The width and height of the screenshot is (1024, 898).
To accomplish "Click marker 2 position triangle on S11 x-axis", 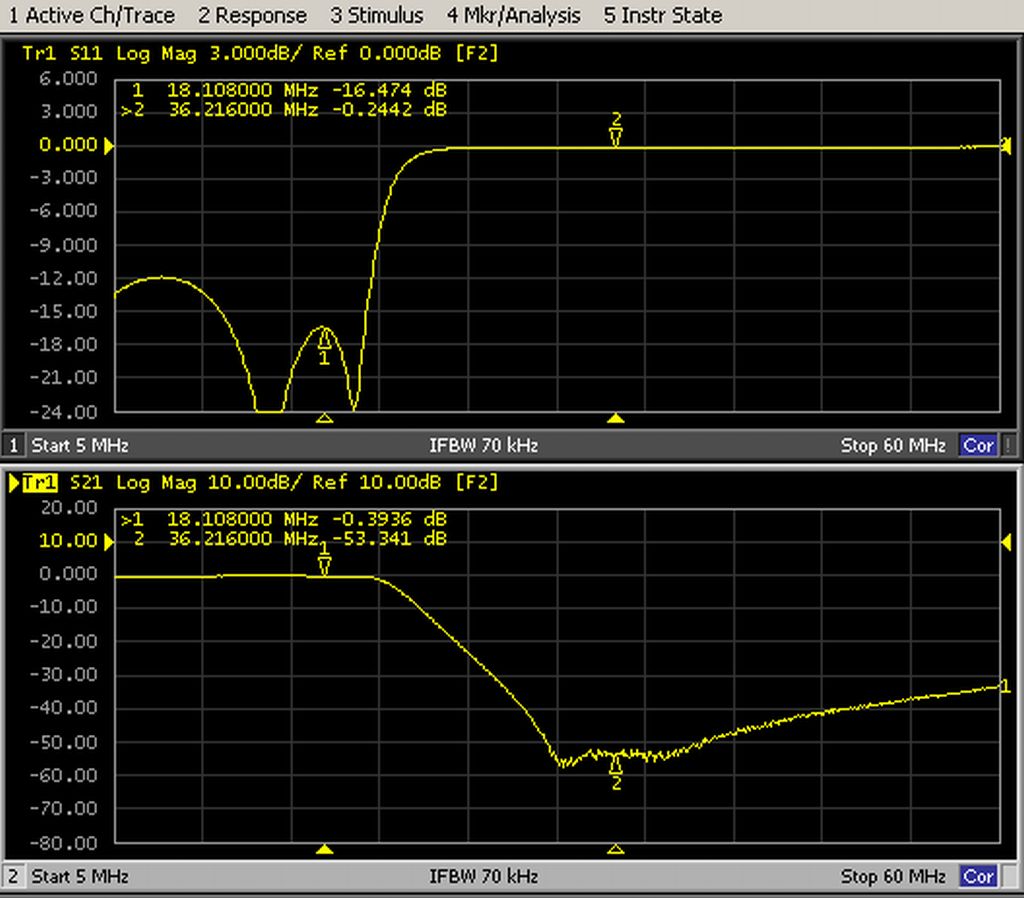I will pos(616,417).
